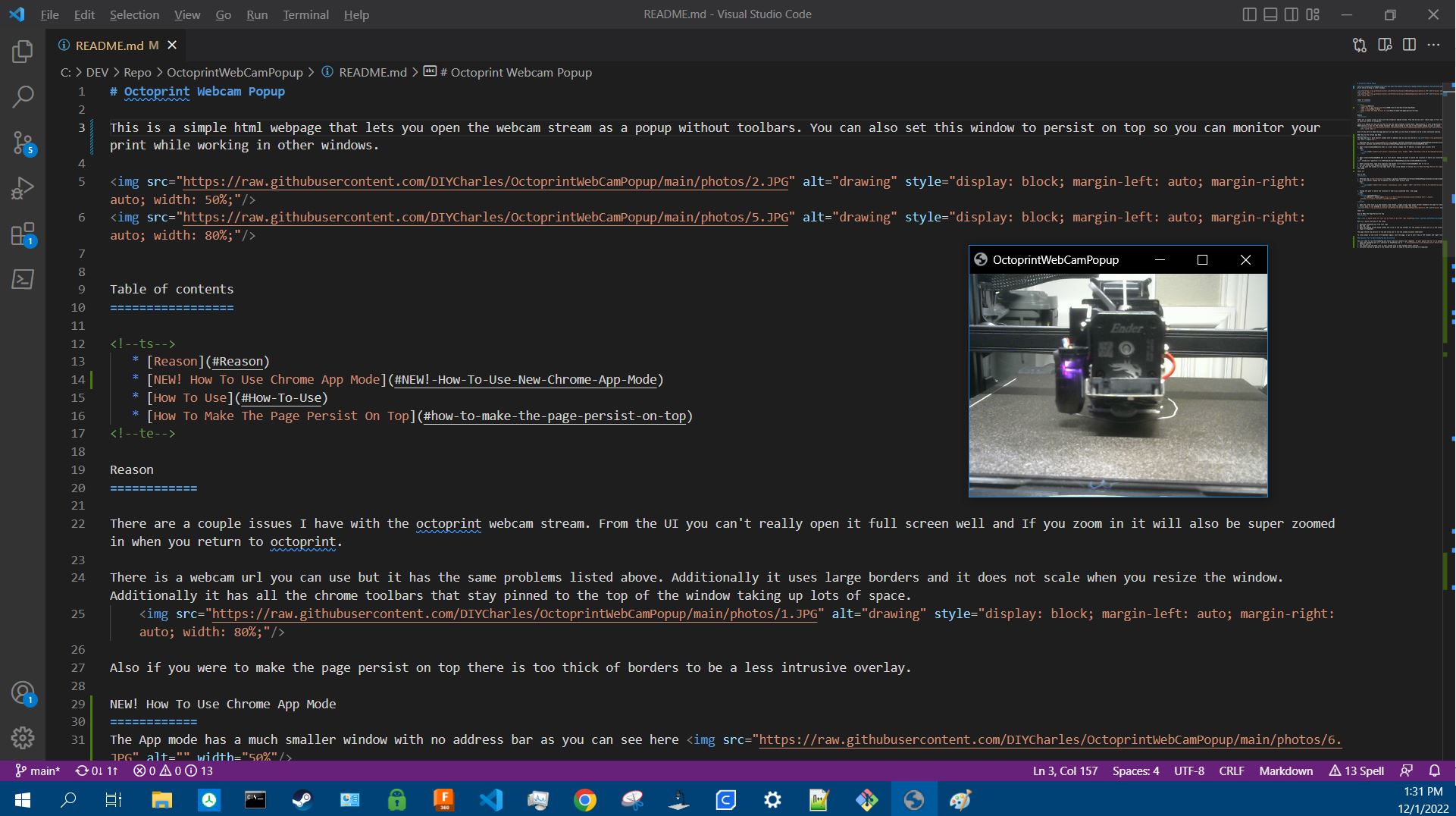
Task: Open Steam from the taskbar
Action: (302, 799)
